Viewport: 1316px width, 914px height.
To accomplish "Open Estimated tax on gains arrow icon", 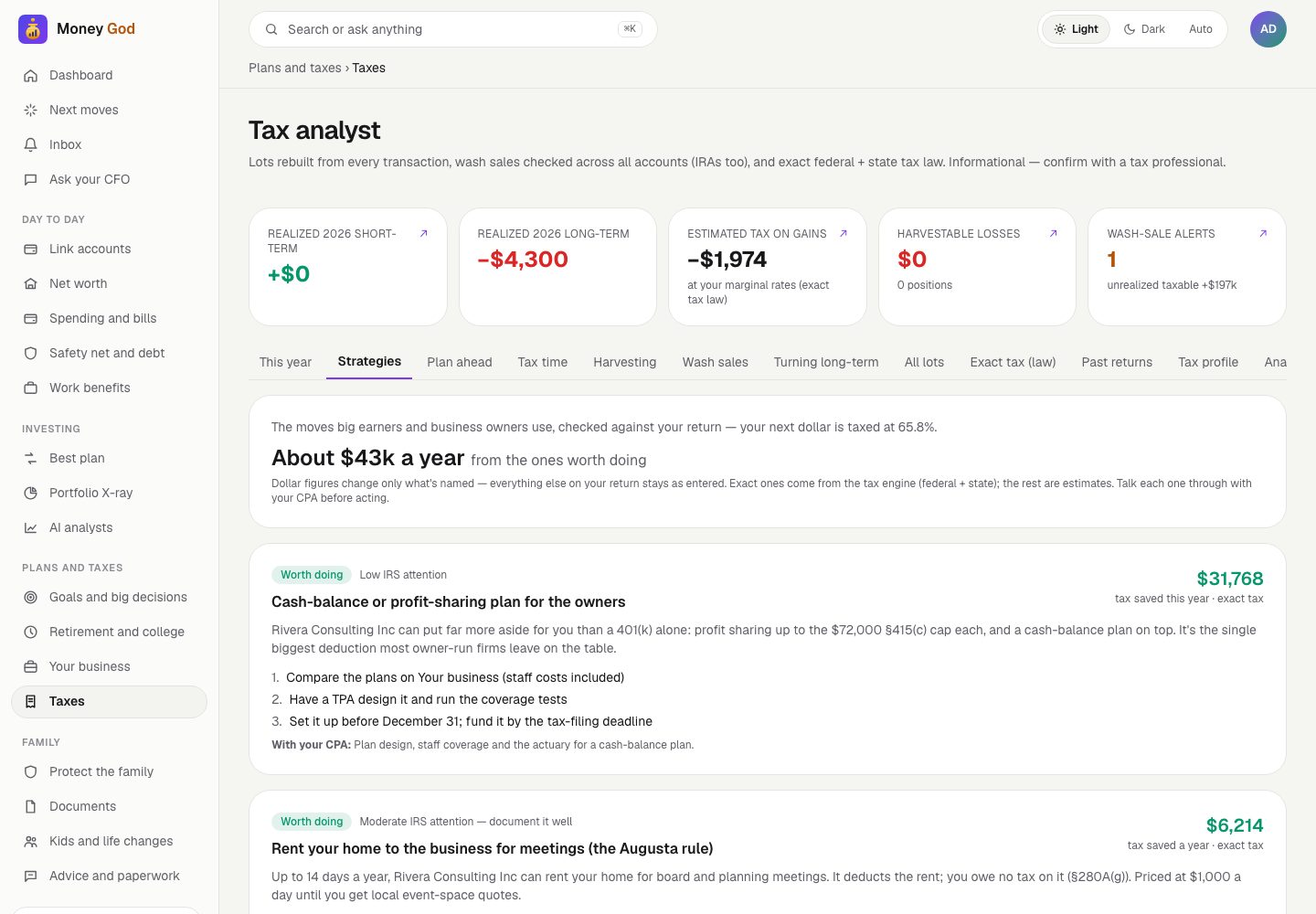I will coord(844,234).
